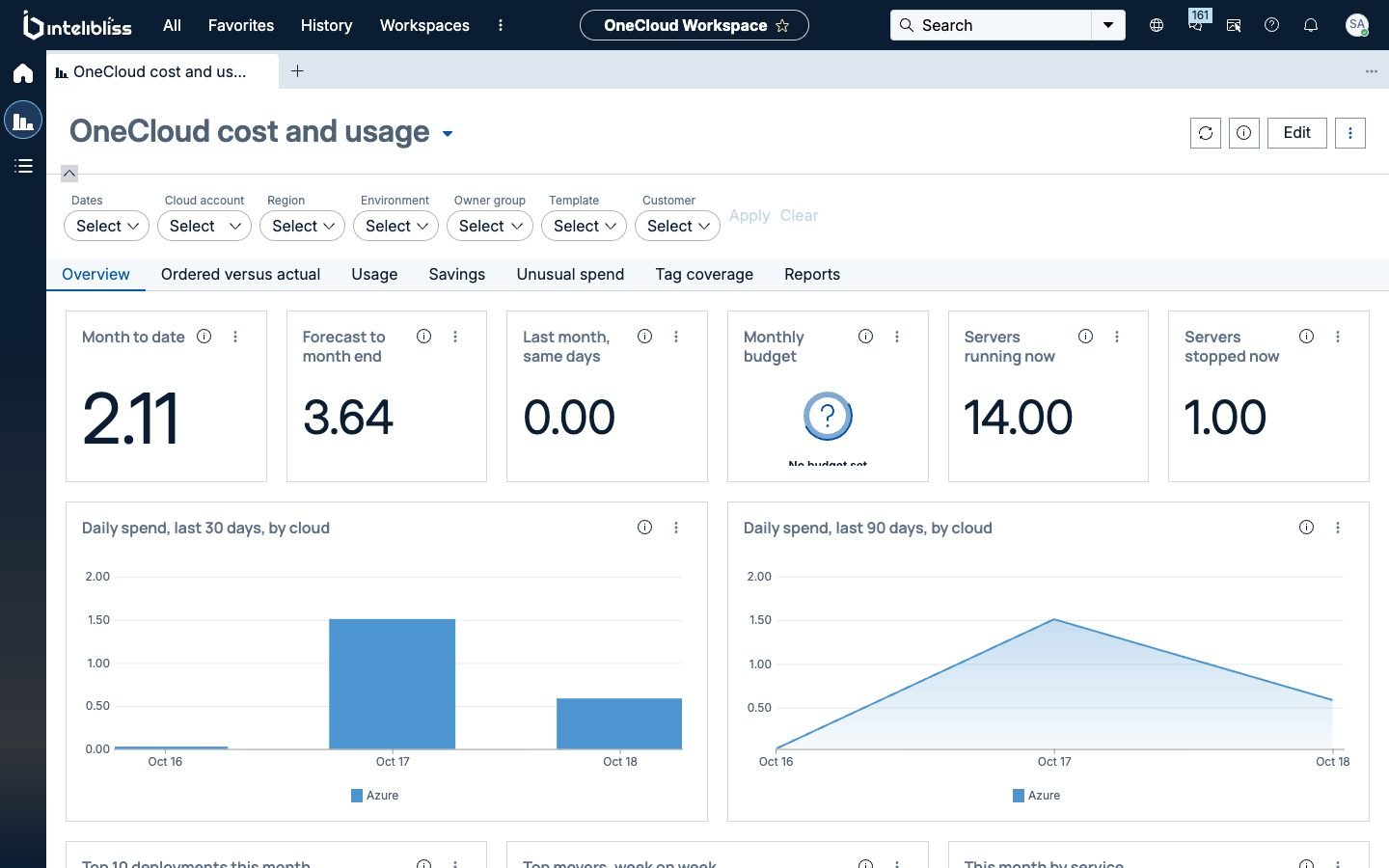
Task: Switch to Ordered versus actual tab
Action: coord(240,275)
